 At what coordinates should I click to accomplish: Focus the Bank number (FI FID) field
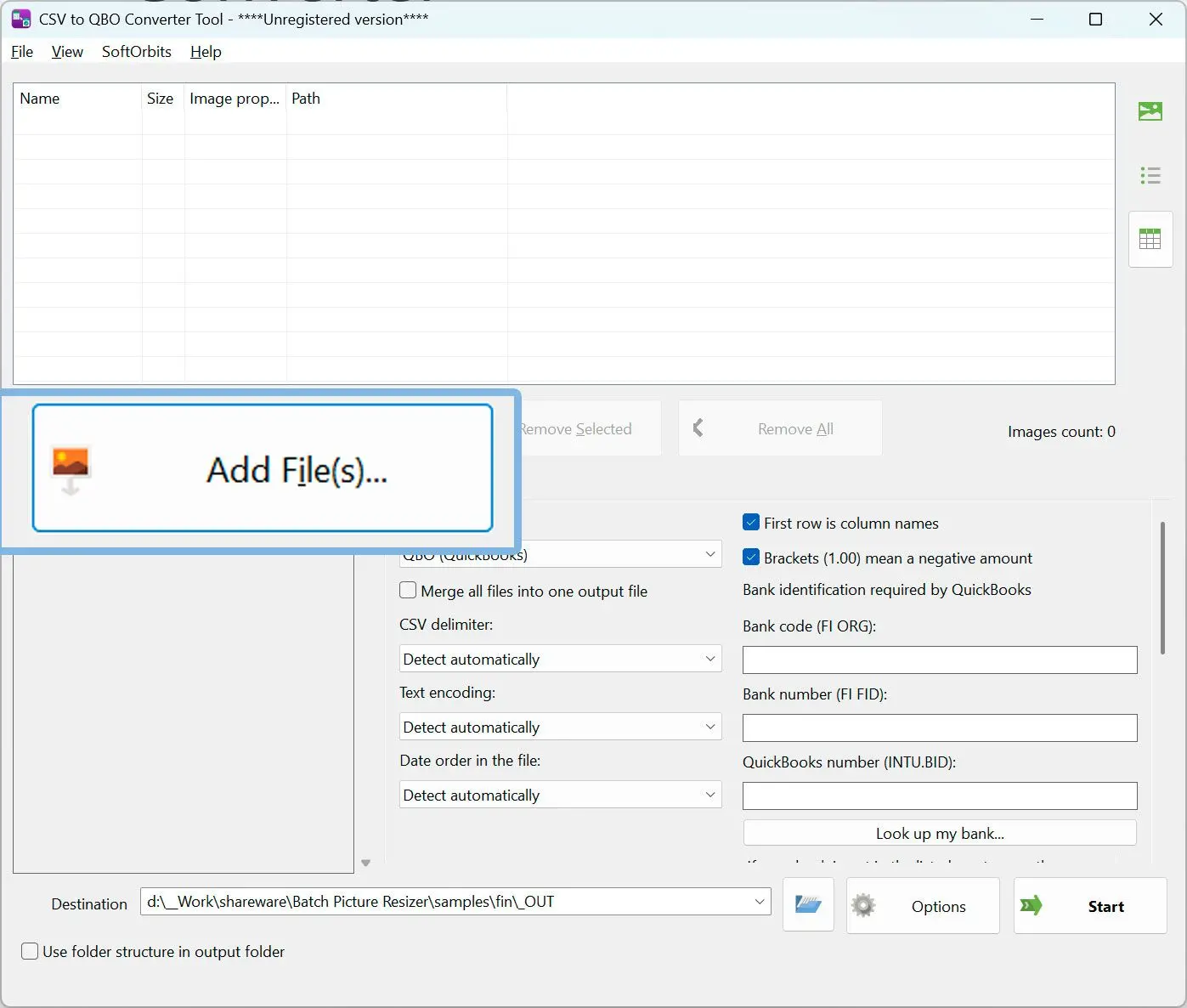coord(940,728)
